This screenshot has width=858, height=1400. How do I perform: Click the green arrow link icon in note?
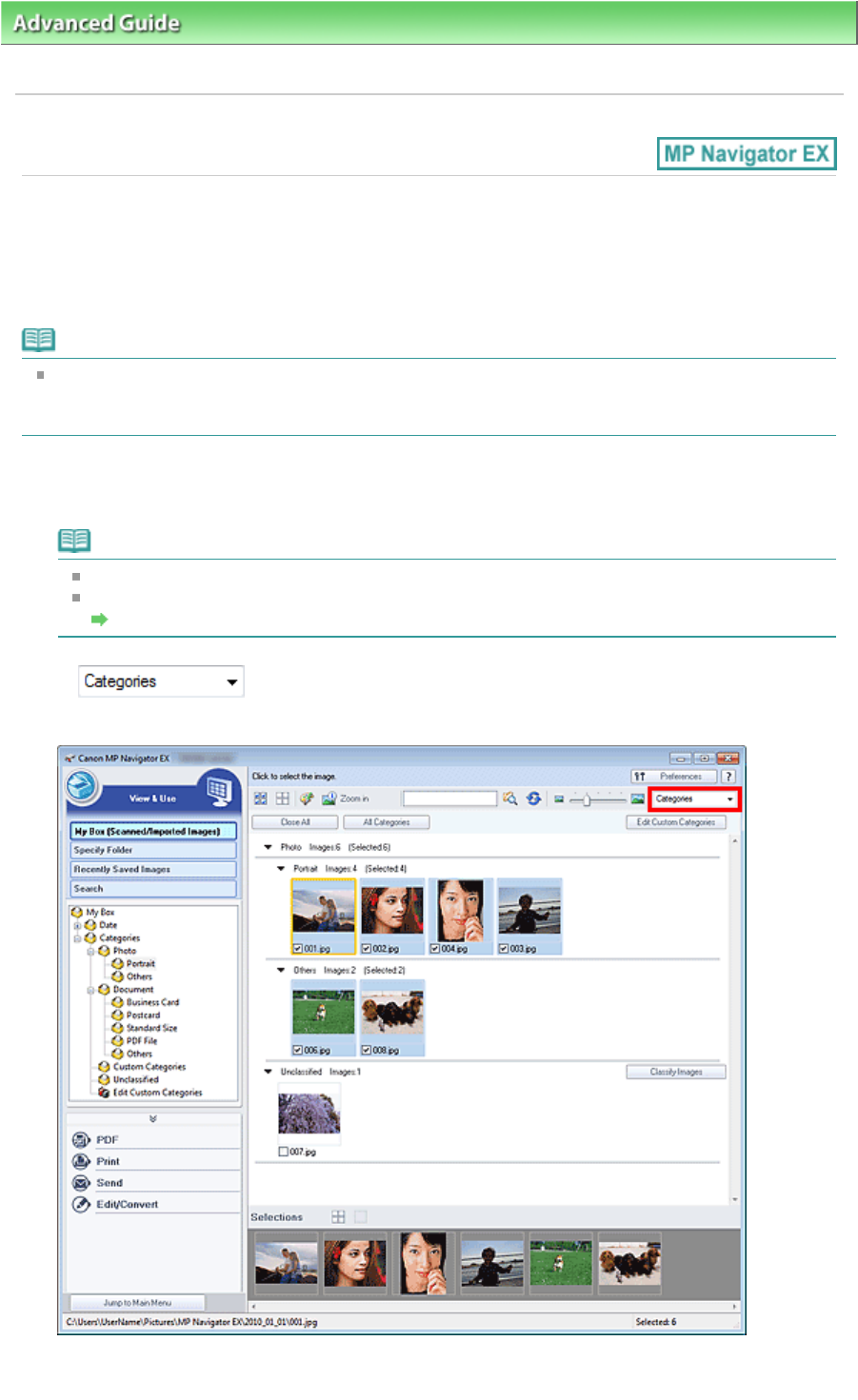99,620
